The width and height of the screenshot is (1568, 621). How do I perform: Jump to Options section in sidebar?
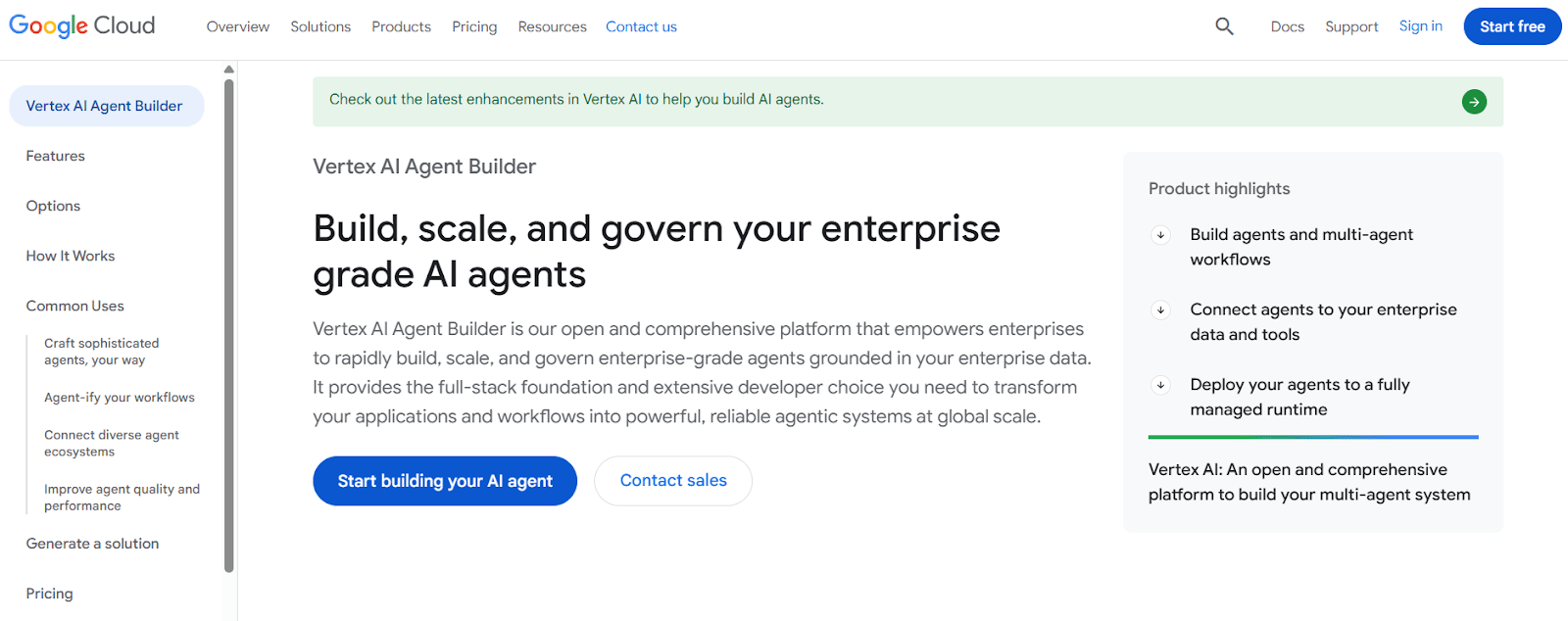tap(53, 206)
